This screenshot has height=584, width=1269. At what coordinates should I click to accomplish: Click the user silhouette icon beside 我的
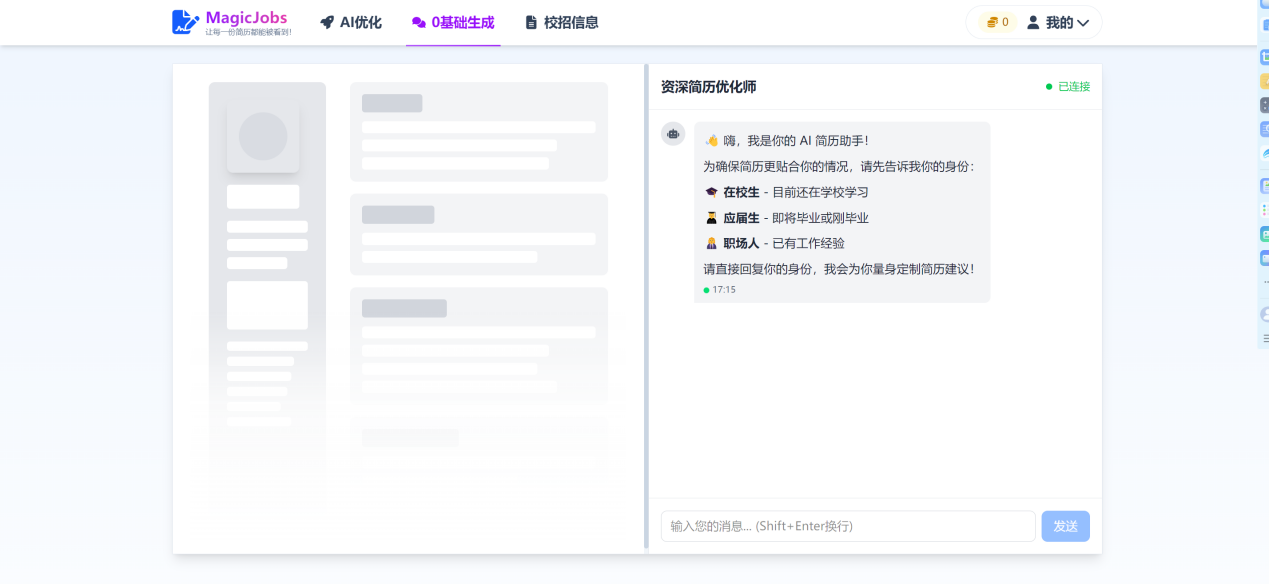(x=1033, y=22)
